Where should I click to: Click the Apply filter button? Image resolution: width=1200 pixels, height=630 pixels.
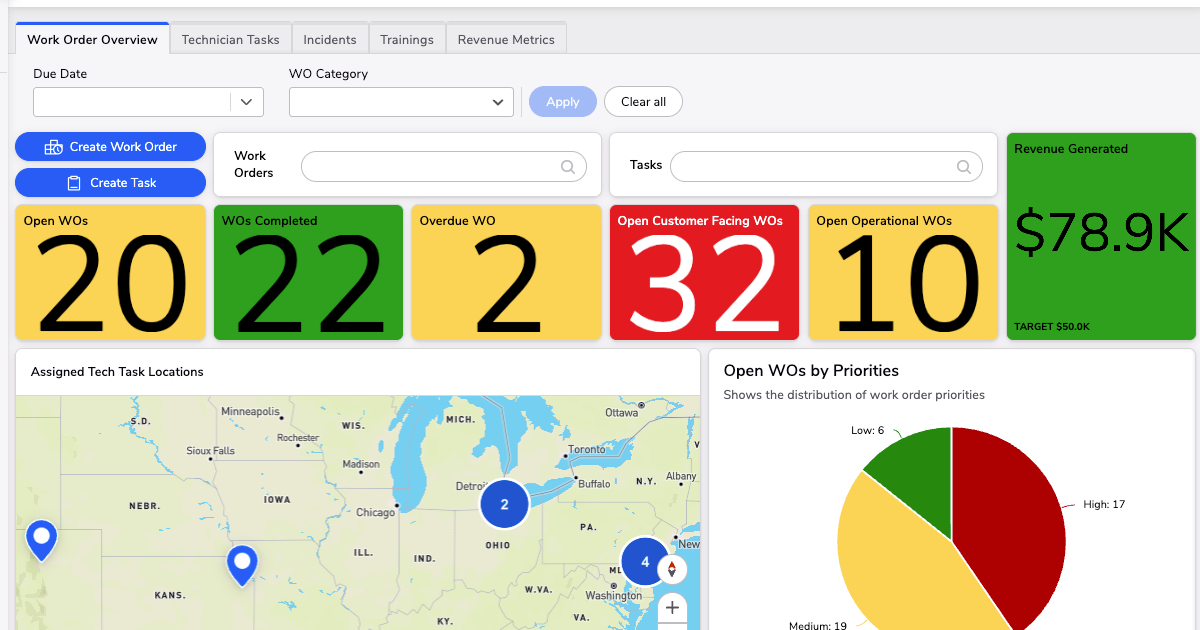pos(563,102)
